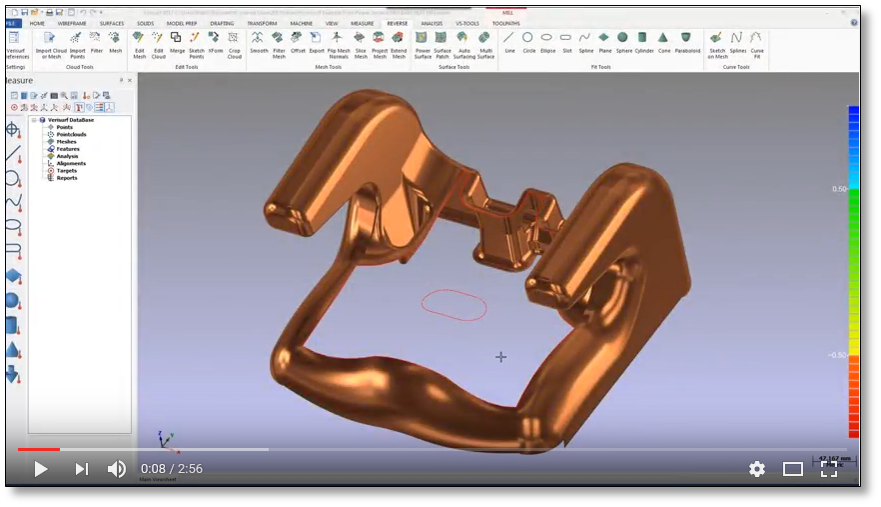Image resolution: width=881 pixels, height=507 pixels.
Task: Select the Spline fit tool
Action: pyautogui.click(x=585, y=43)
